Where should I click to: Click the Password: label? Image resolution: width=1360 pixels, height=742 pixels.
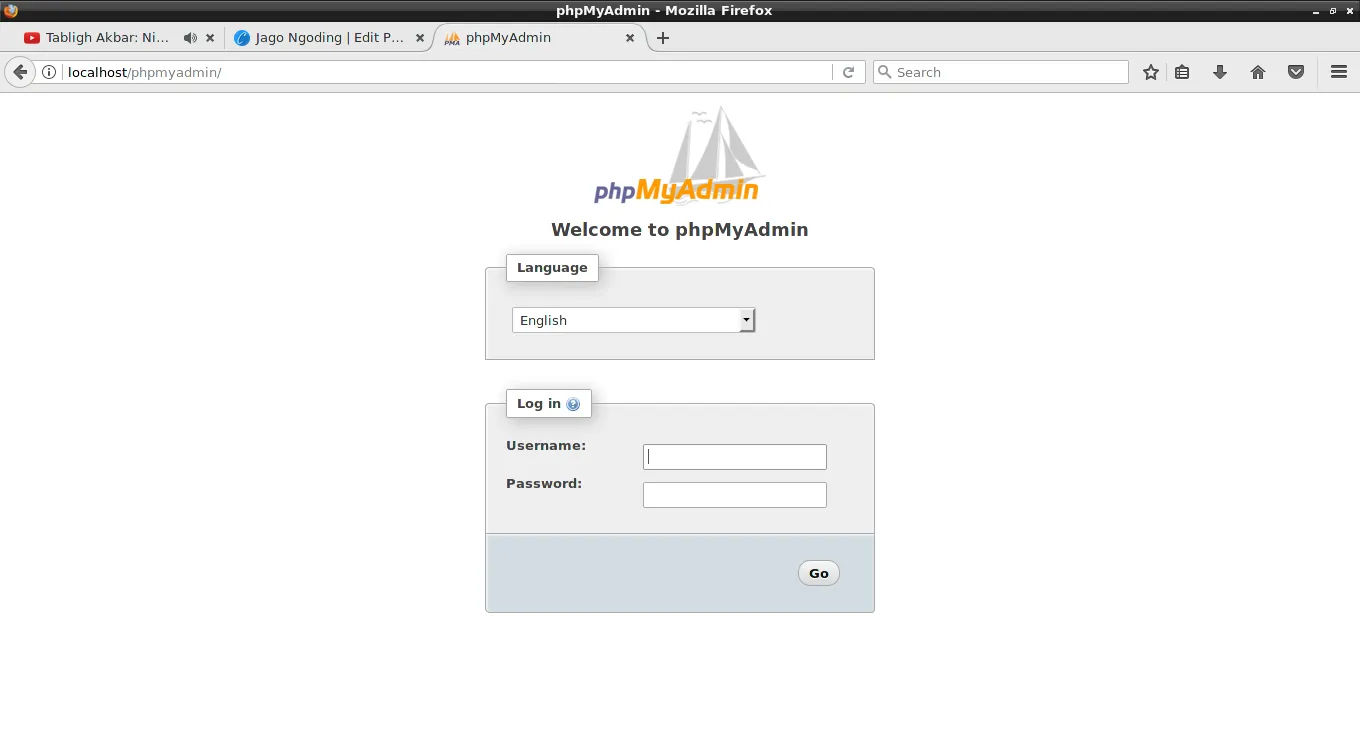[x=544, y=484]
